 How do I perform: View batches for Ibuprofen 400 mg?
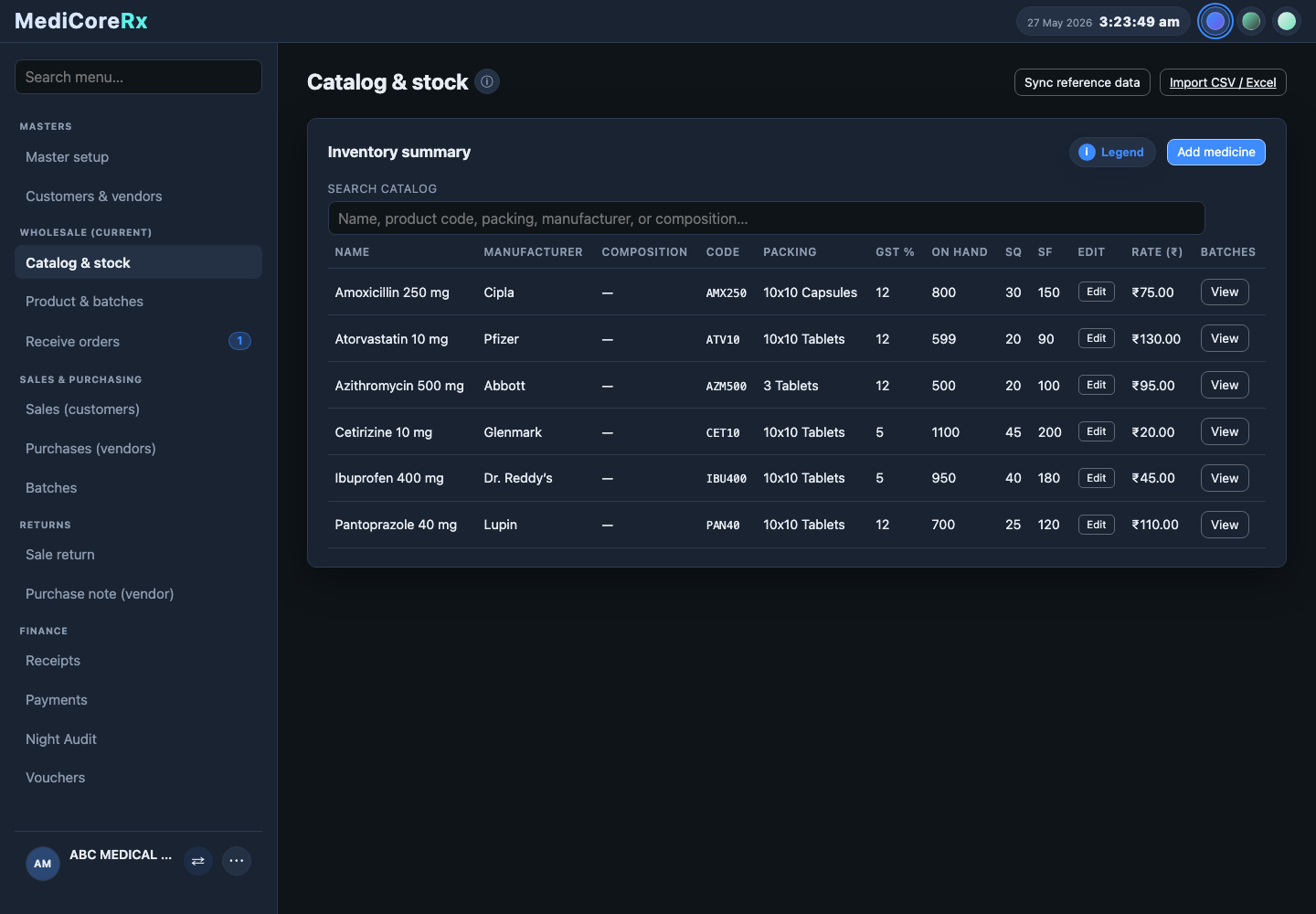point(1225,478)
